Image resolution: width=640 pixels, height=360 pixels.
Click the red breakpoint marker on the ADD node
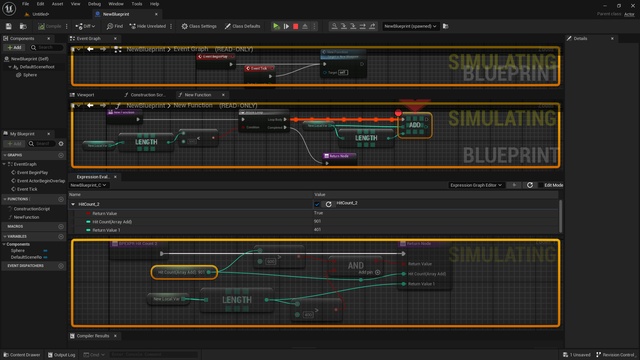(x=398, y=113)
